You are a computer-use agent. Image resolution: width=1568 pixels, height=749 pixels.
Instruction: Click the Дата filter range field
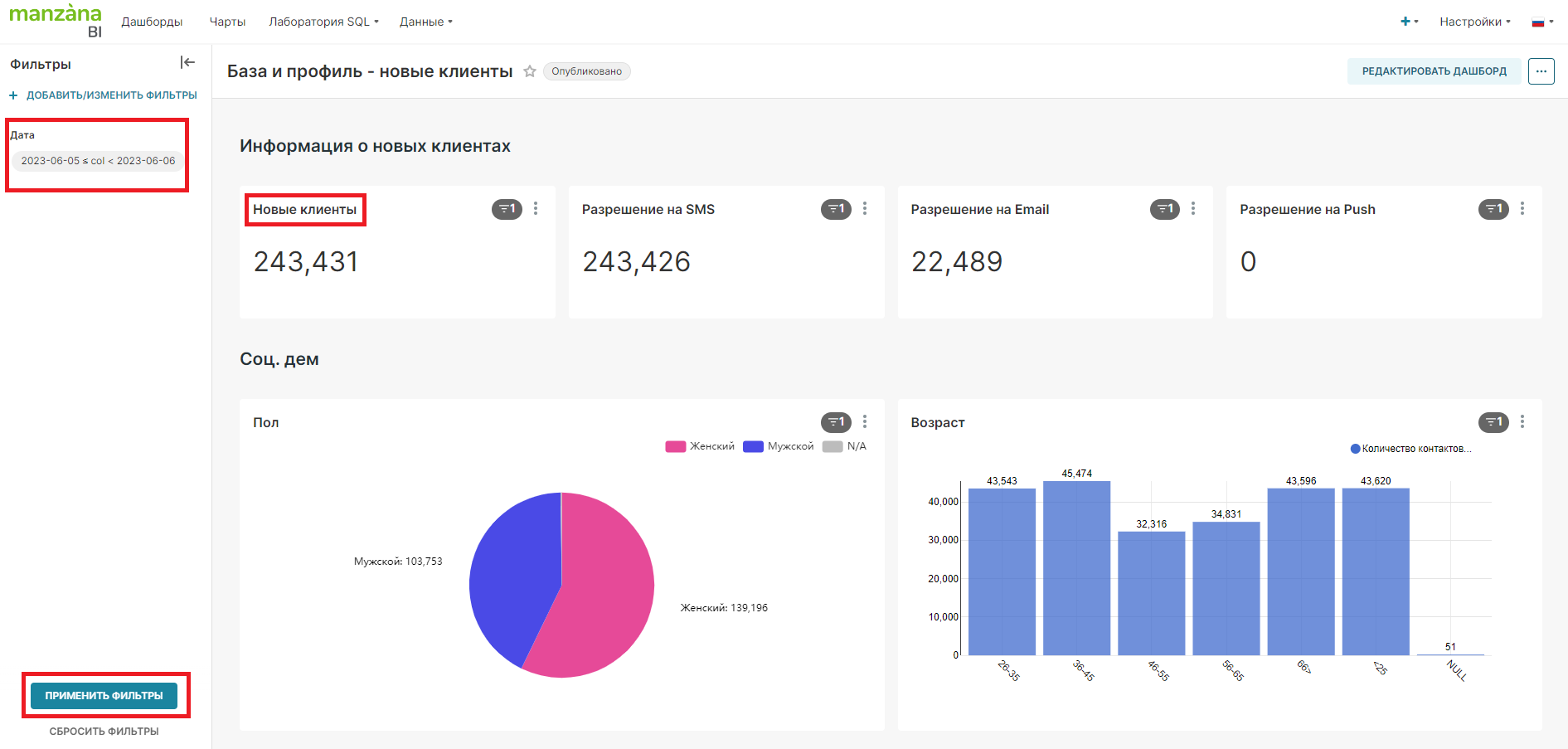pyautogui.click(x=98, y=161)
